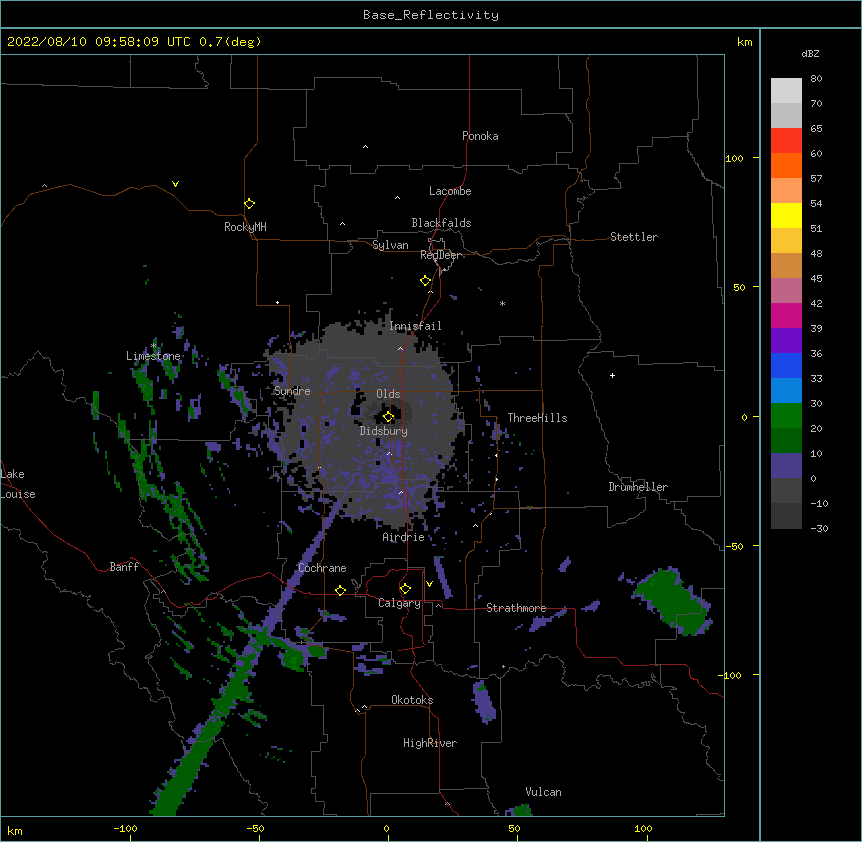Select the orange 60 dBZ swatch
Image resolution: width=862 pixels, height=842 pixels.
(786, 165)
